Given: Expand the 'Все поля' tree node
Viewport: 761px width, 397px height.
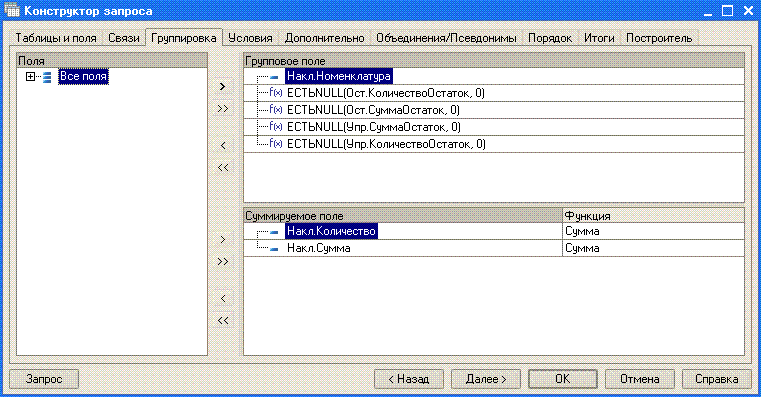Looking at the screenshot, I should (31, 77).
